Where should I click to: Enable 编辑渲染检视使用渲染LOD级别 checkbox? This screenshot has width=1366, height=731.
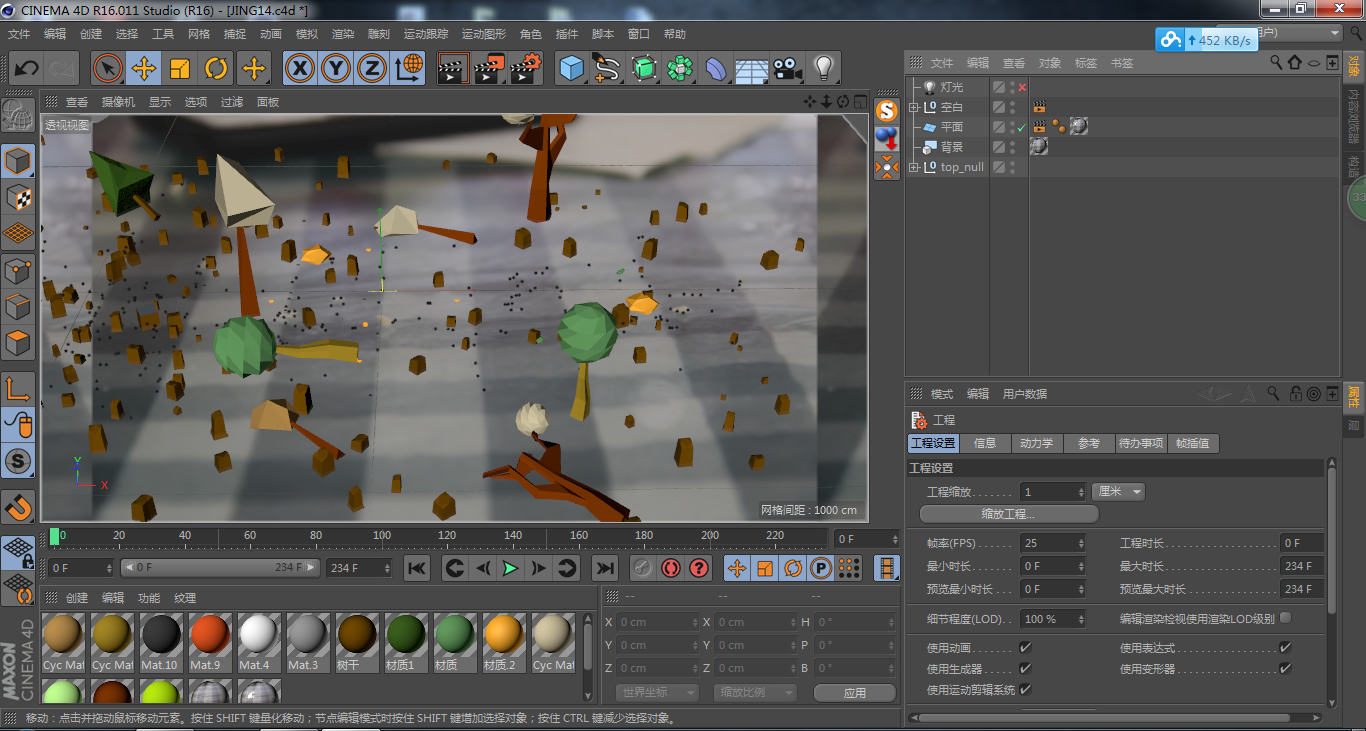point(1286,618)
